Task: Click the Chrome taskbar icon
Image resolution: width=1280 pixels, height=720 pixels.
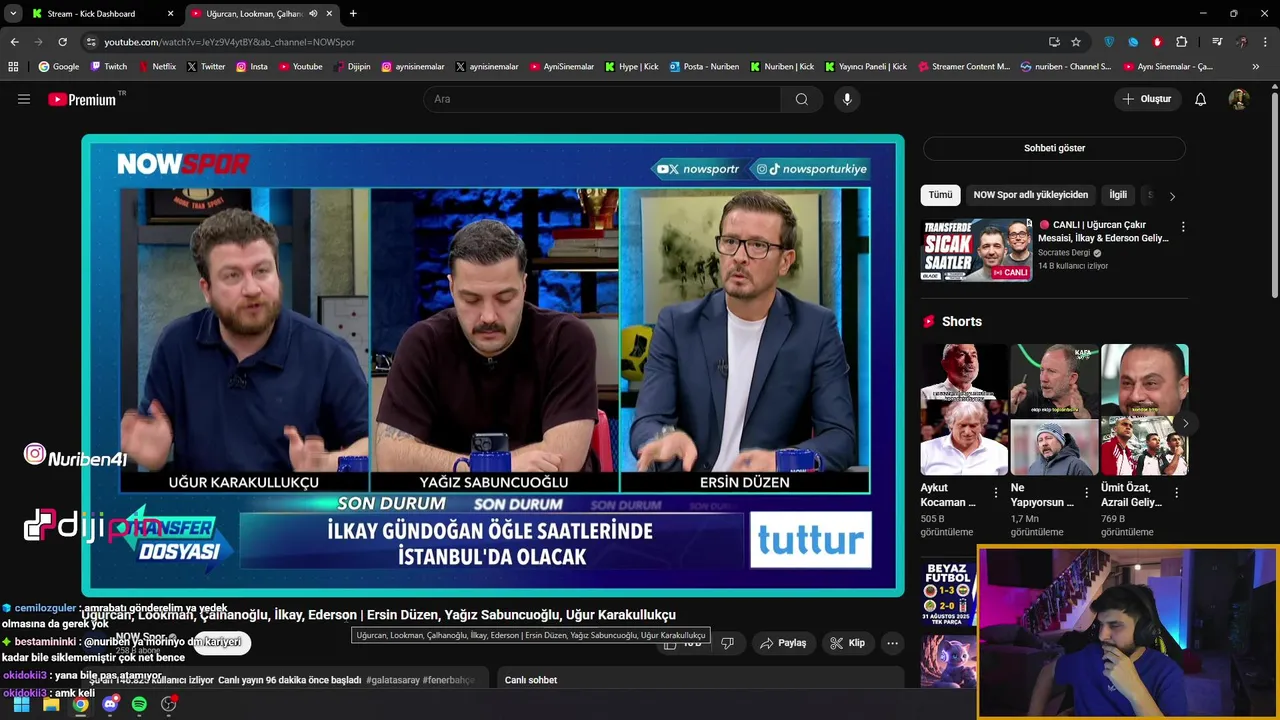Action: (x=80, y=704)
